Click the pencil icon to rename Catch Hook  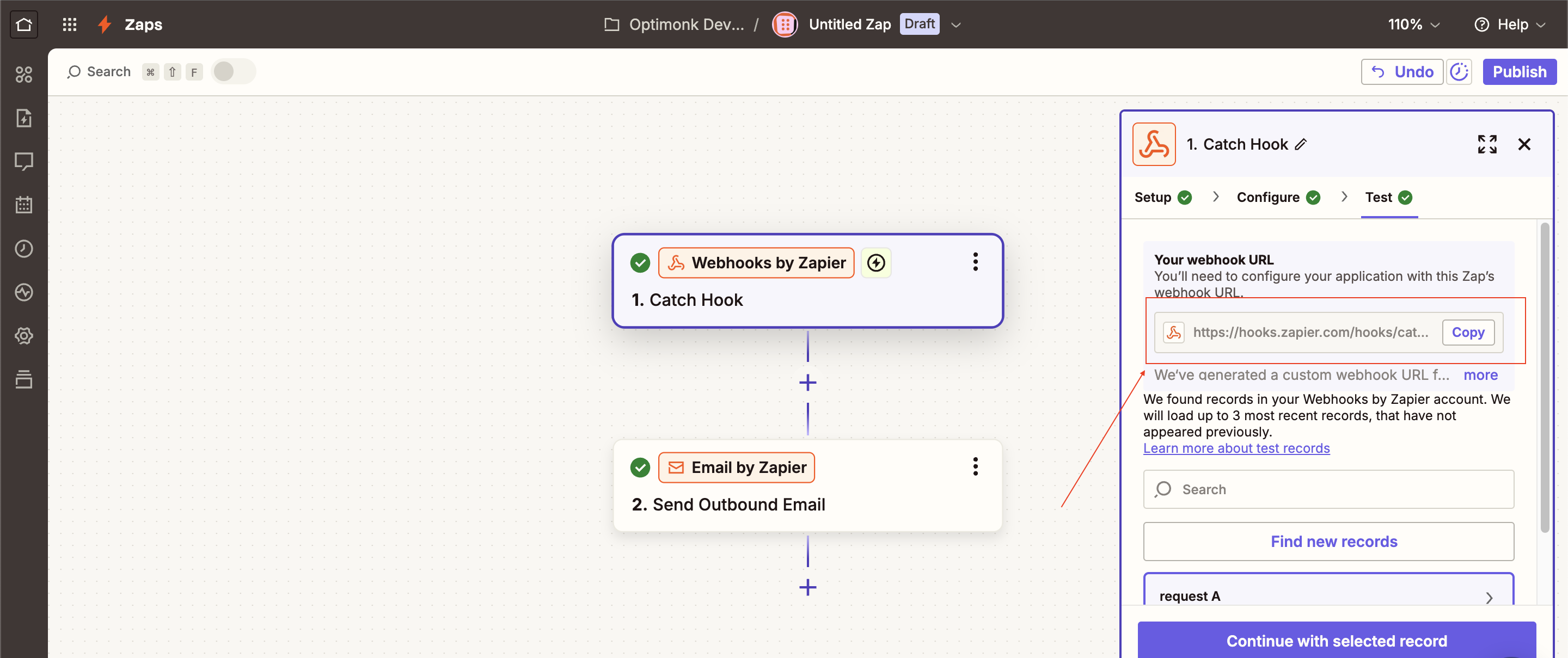coord(1301,144)
